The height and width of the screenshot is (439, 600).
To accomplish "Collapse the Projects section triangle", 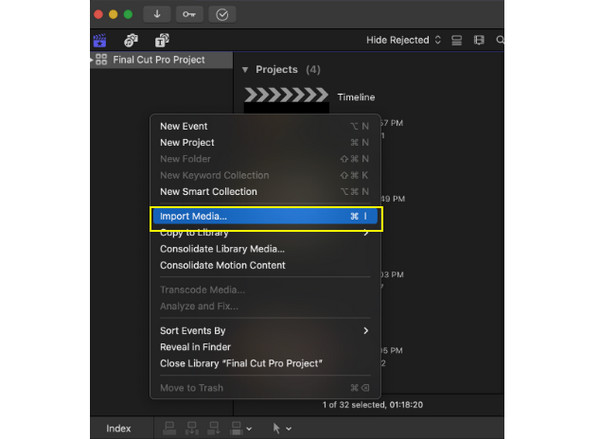I will point(245,70).
